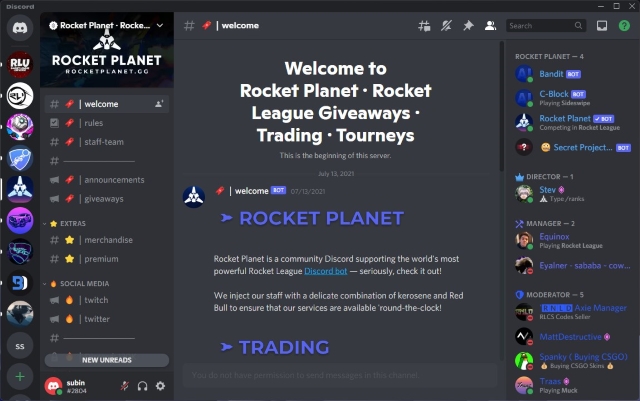Click the TRADING heading text
This screenshot has width=640, height=401.
[284, 348]
